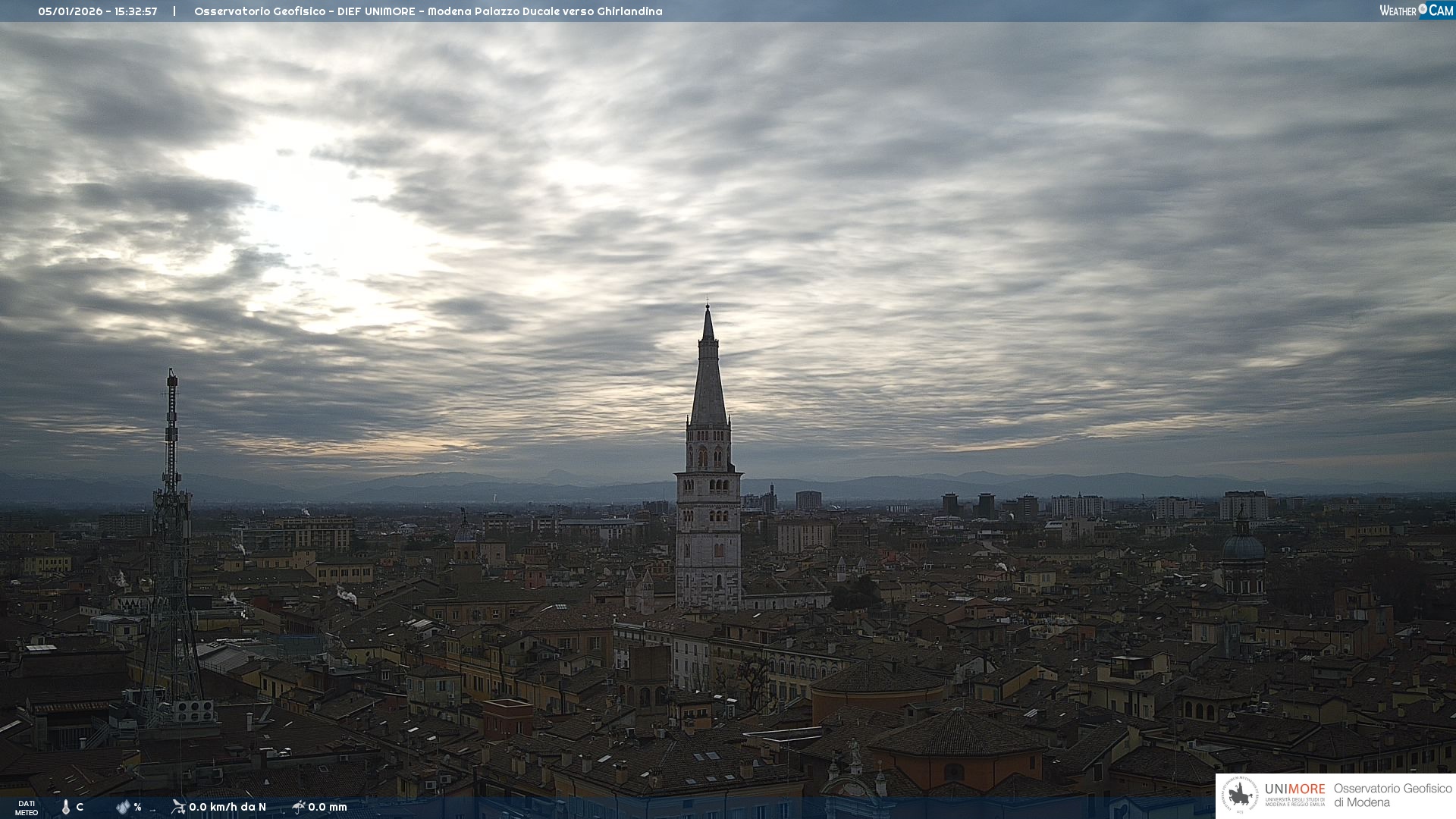Viewport: 1456px width, 819px height.
Task: Click the 0.0 mm rainfall reading
Action: tap(328, 807)
